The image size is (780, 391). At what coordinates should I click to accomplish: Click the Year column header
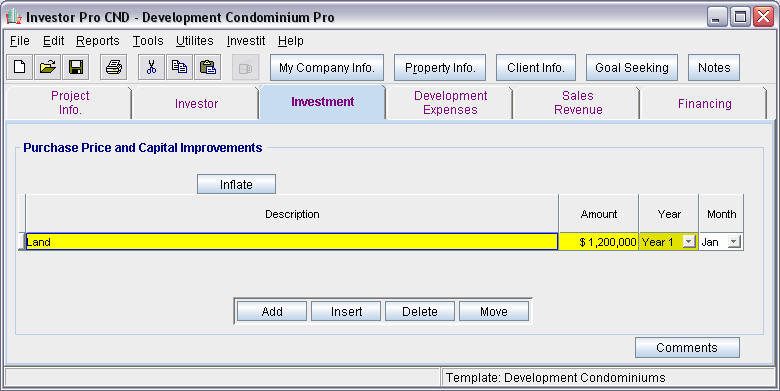(669, 214)
